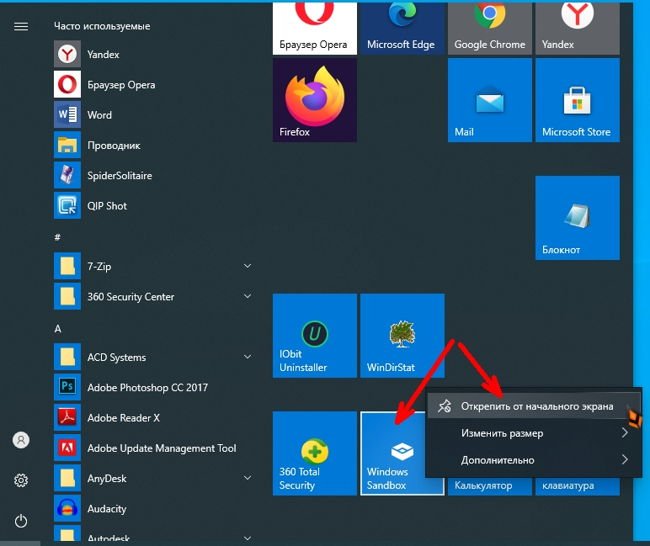
Task: Choose Изменить размер in context menu
Action: point(534,433)
